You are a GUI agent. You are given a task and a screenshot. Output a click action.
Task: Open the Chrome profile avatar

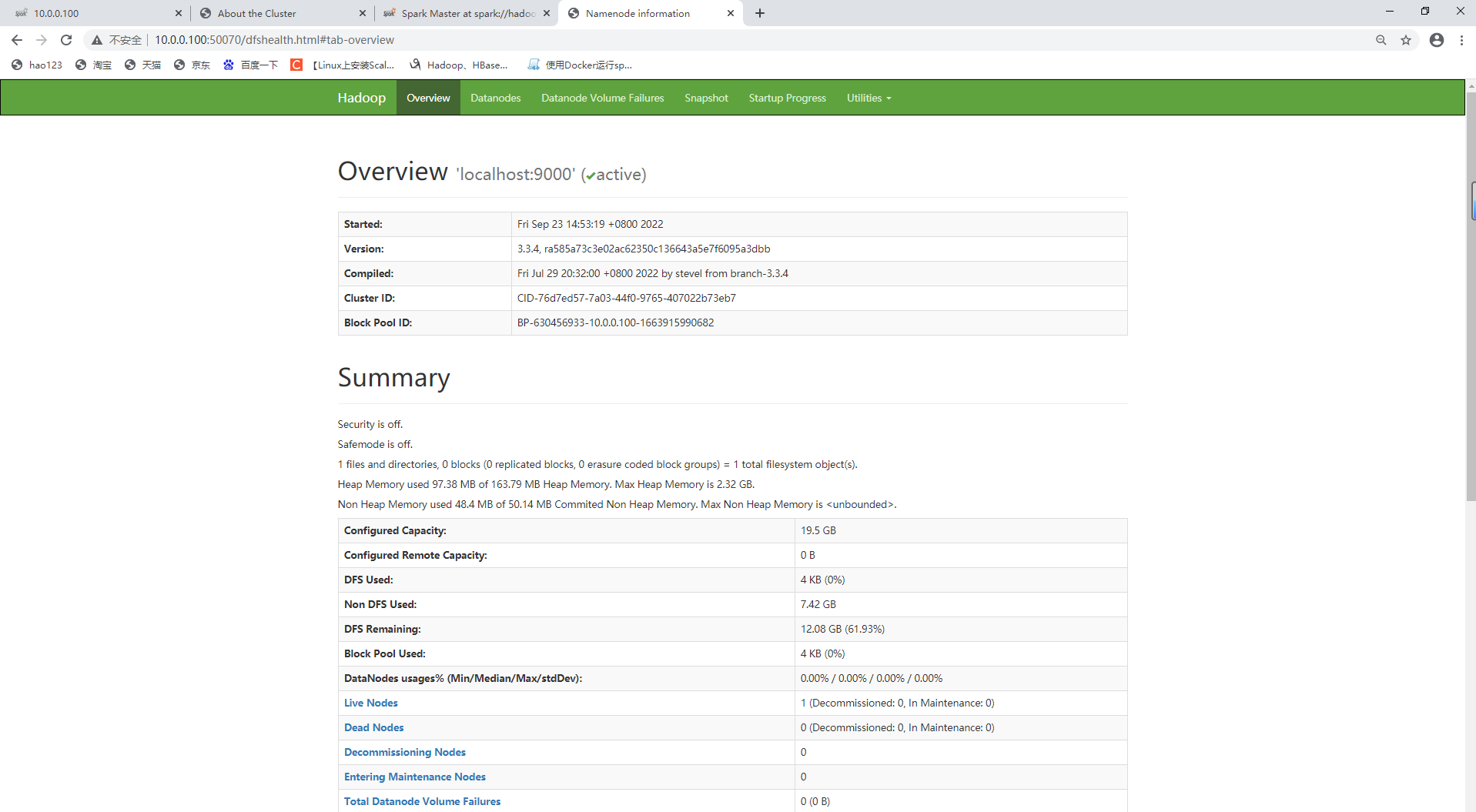(x=1437, y=40)
